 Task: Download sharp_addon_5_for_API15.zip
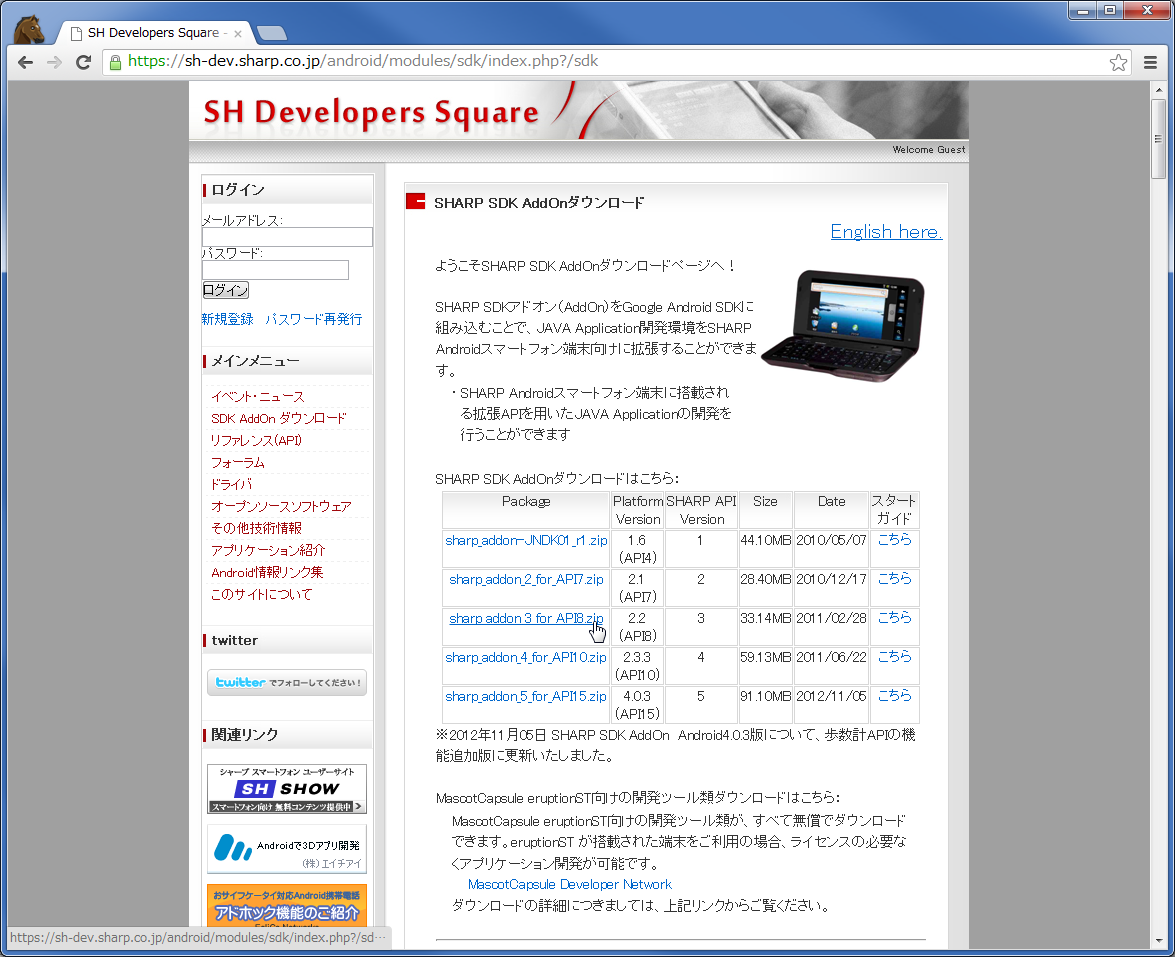tap(526, 696)
